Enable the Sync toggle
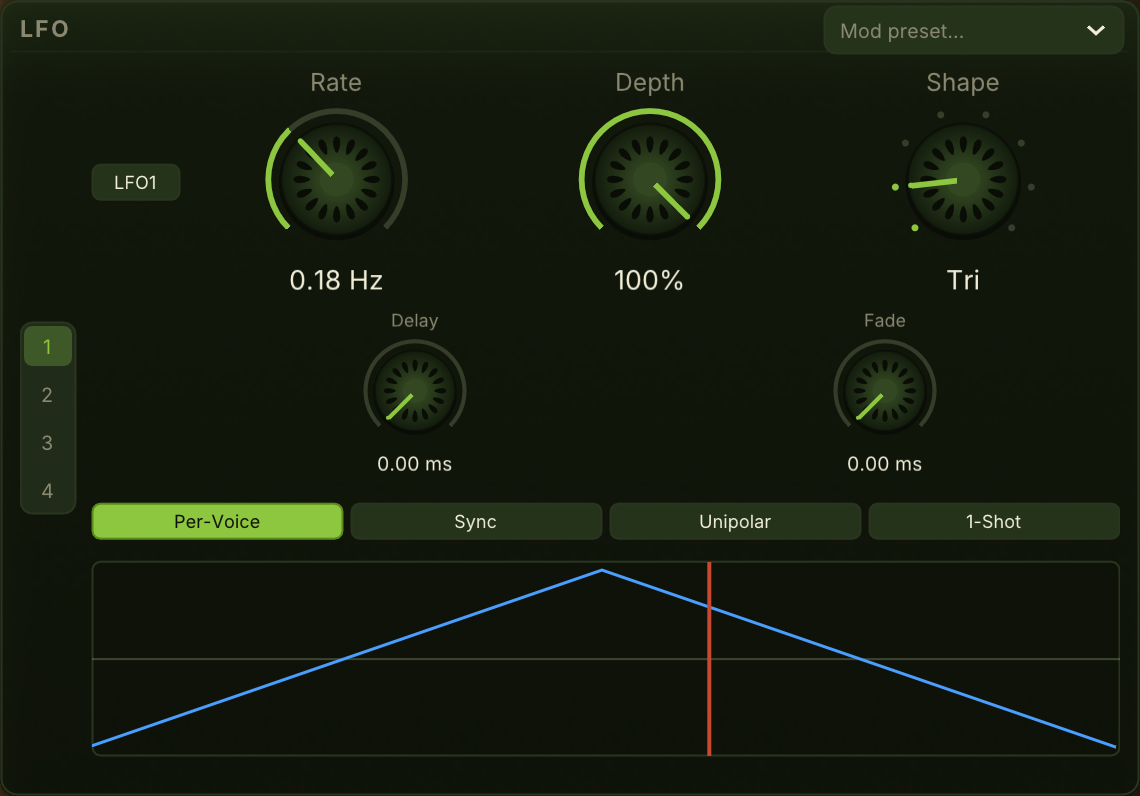The height and width of the screenshot is (796, 1140). point(476,521)
